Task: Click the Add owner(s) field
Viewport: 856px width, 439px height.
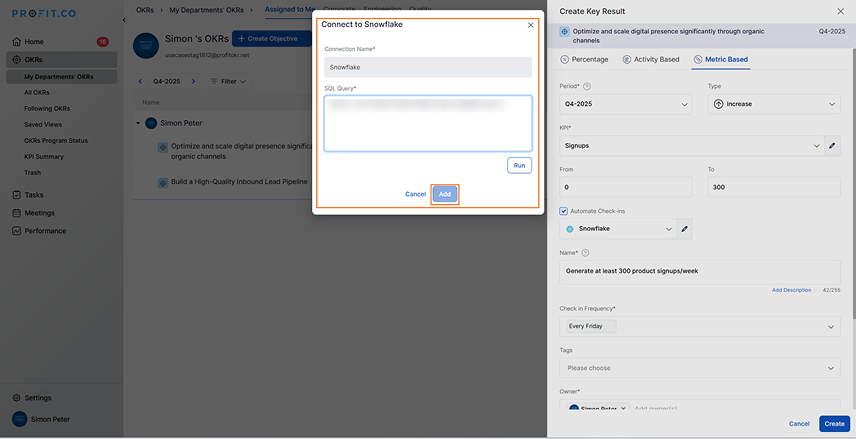Action: pyautogui.click(x=655, y=408)
